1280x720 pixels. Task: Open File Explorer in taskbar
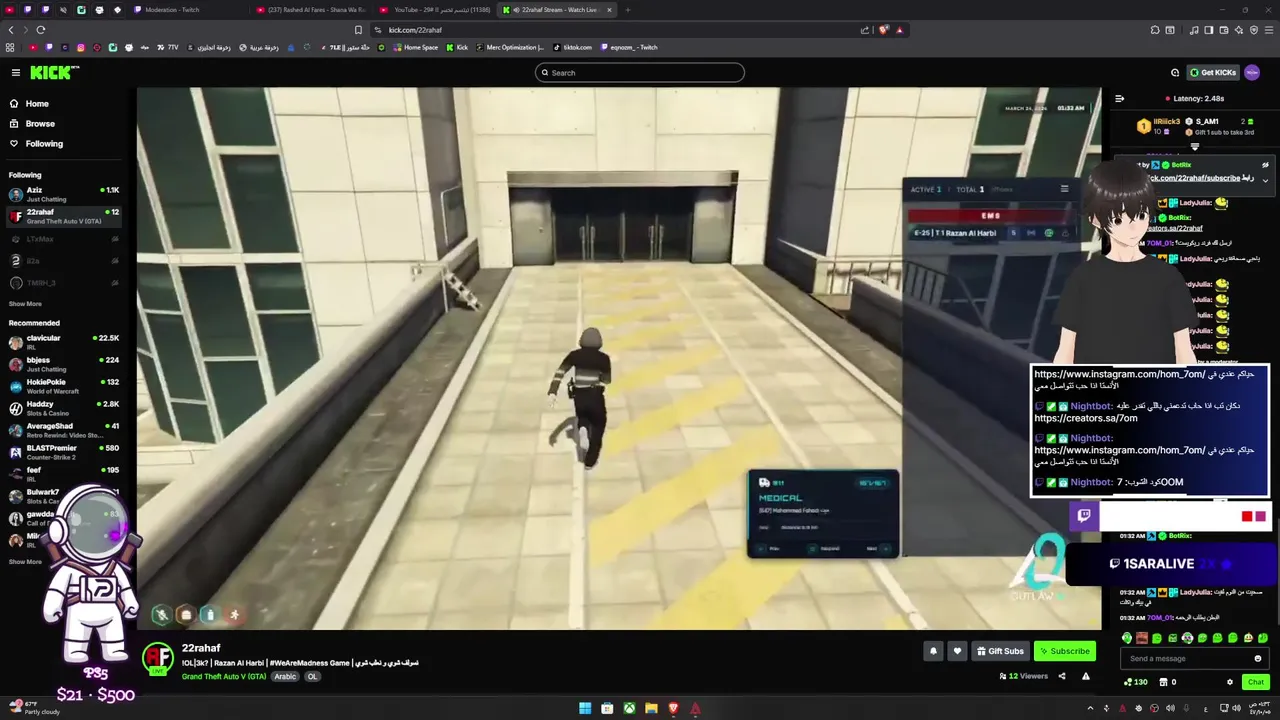(651, 708)
